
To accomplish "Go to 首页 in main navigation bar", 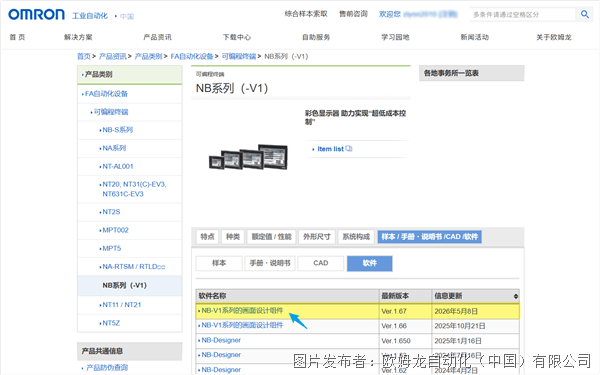I will [x=17, y=37].
